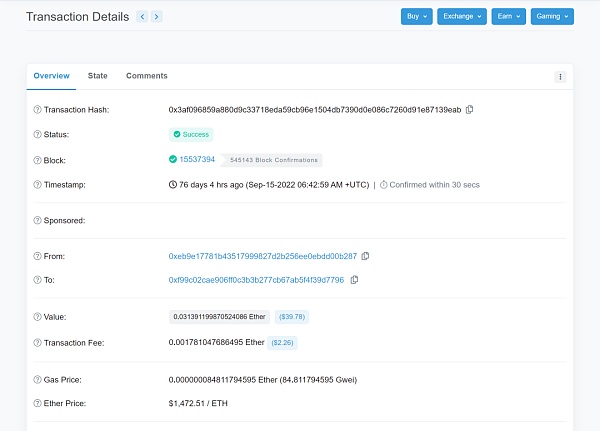Copy the To address

click(354, 280)
